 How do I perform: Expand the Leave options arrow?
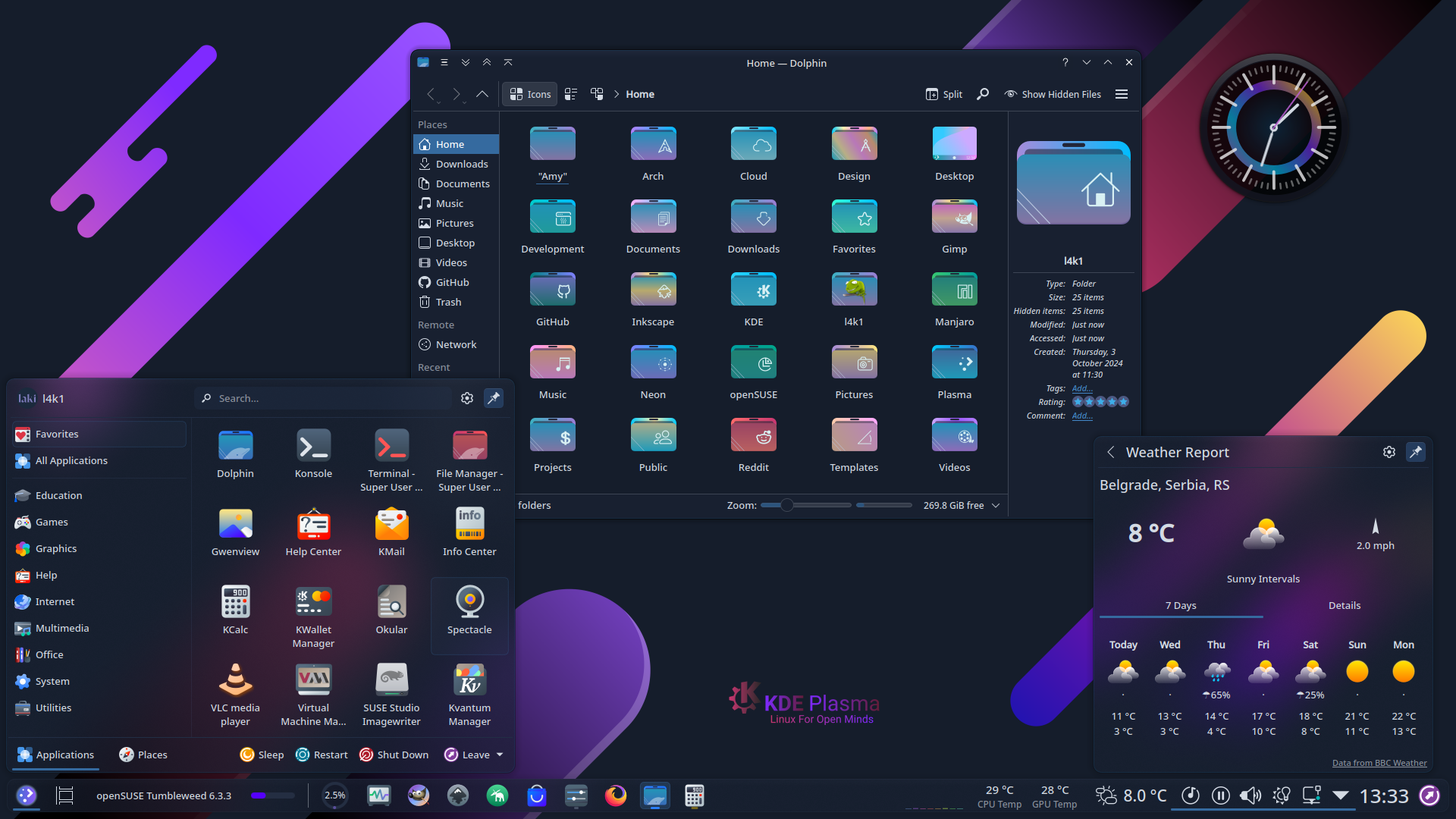tap(500, 755)
